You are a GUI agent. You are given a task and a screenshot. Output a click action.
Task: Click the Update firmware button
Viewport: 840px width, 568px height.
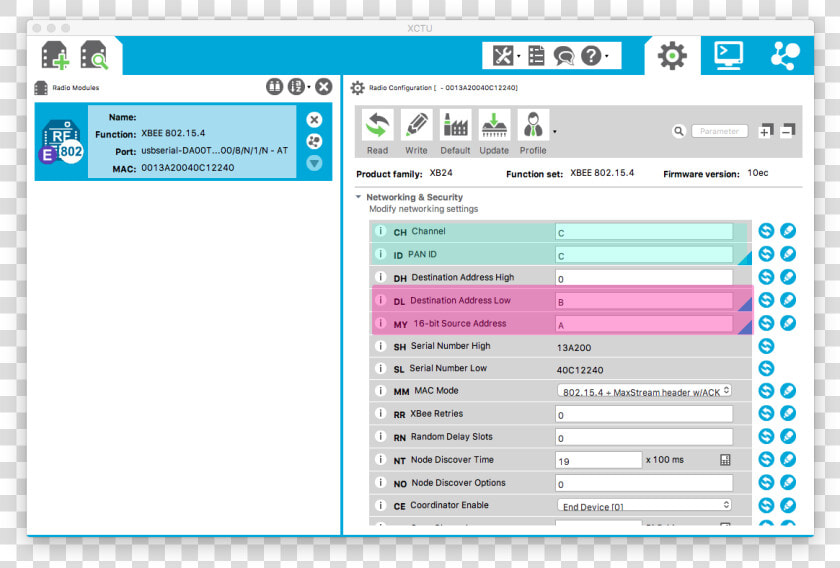pyautogui.click(x=494, y=132)
